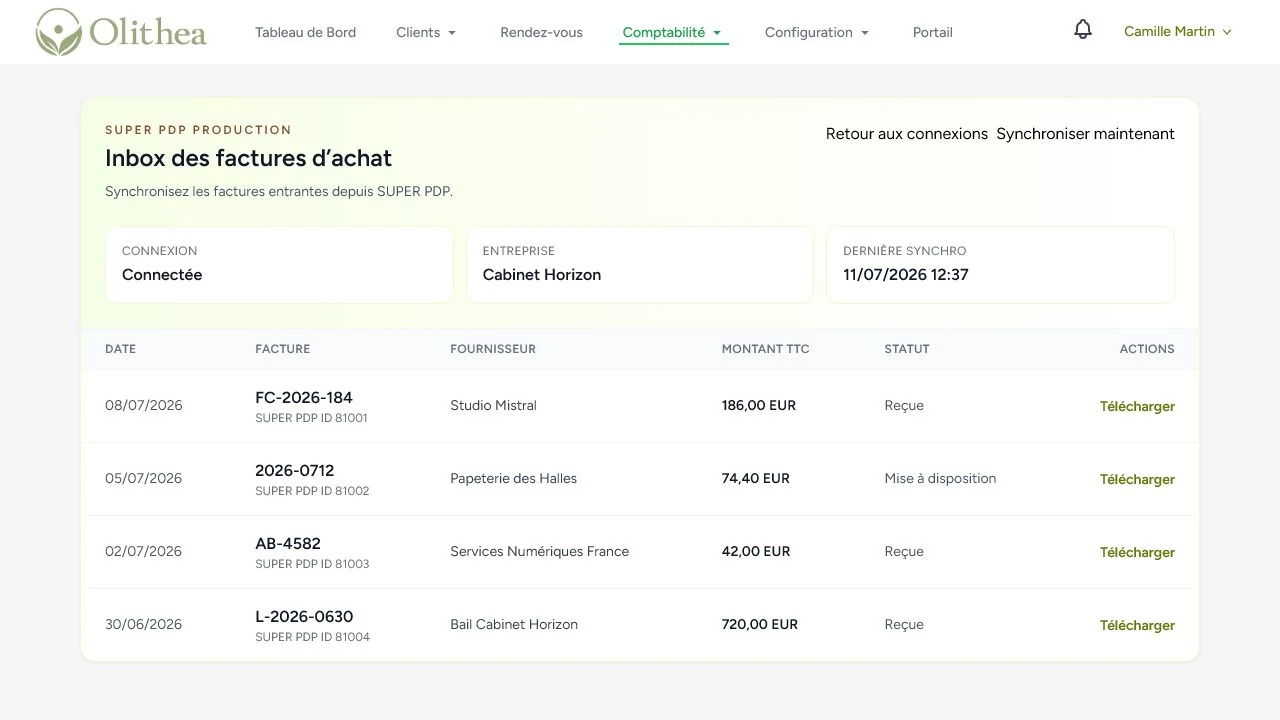The height and width of the screenshot is (720, 1280).
Task: Click the amount 74,40 EUR
Action: 756,478
